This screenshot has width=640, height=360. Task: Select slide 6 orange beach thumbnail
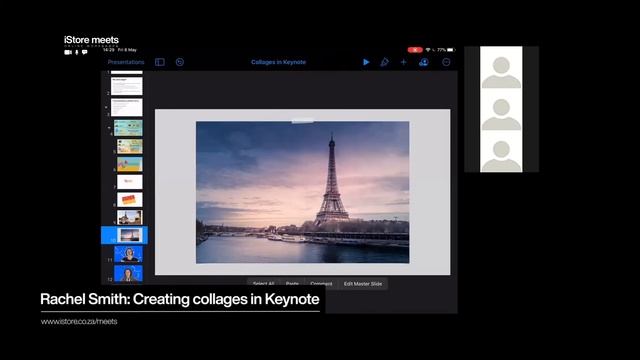click(x=130, y=164)
